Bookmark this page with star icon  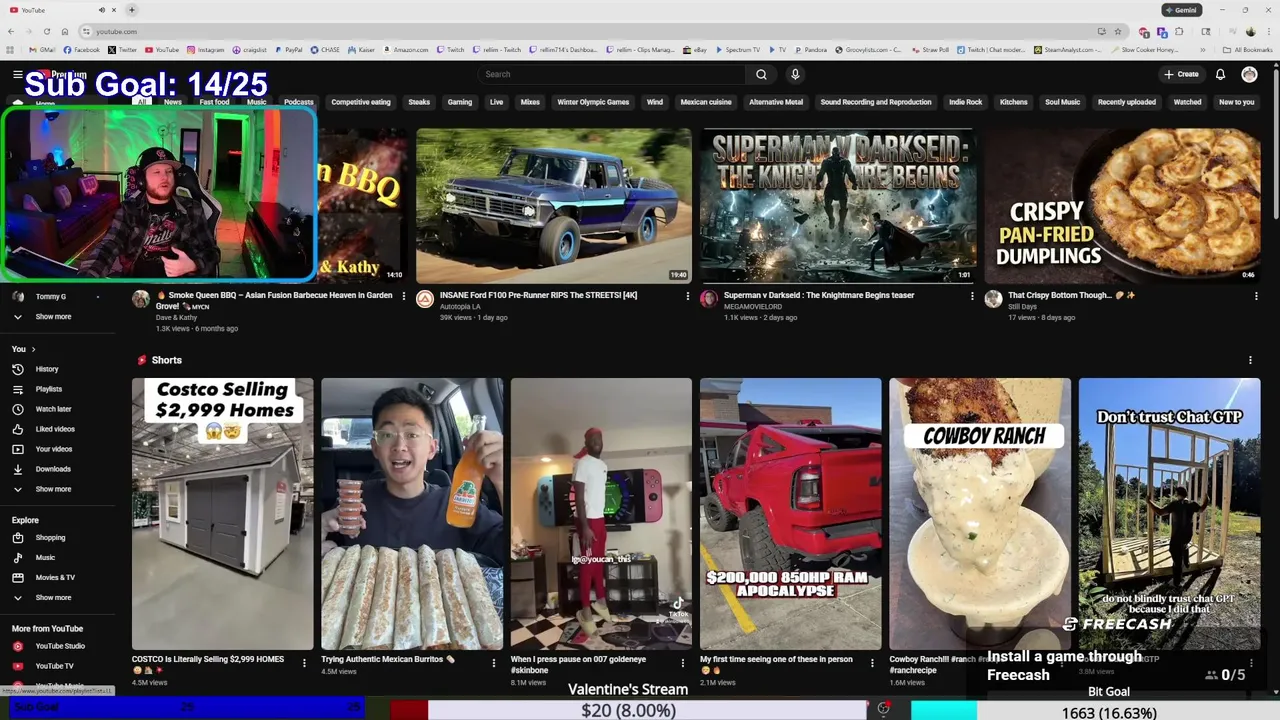point(1117,31)
